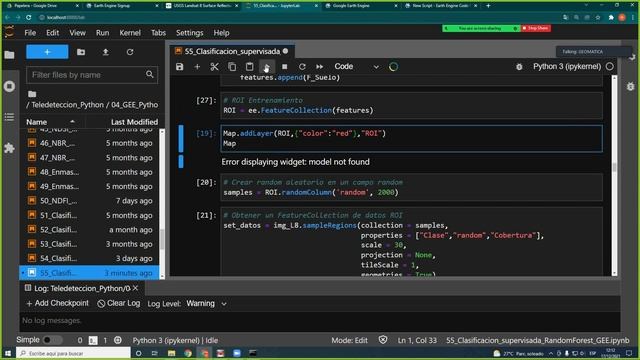Viewport: 640px width, 360px height.
Task: Open the Table of Contents sidebar icon
Action: 9,117
